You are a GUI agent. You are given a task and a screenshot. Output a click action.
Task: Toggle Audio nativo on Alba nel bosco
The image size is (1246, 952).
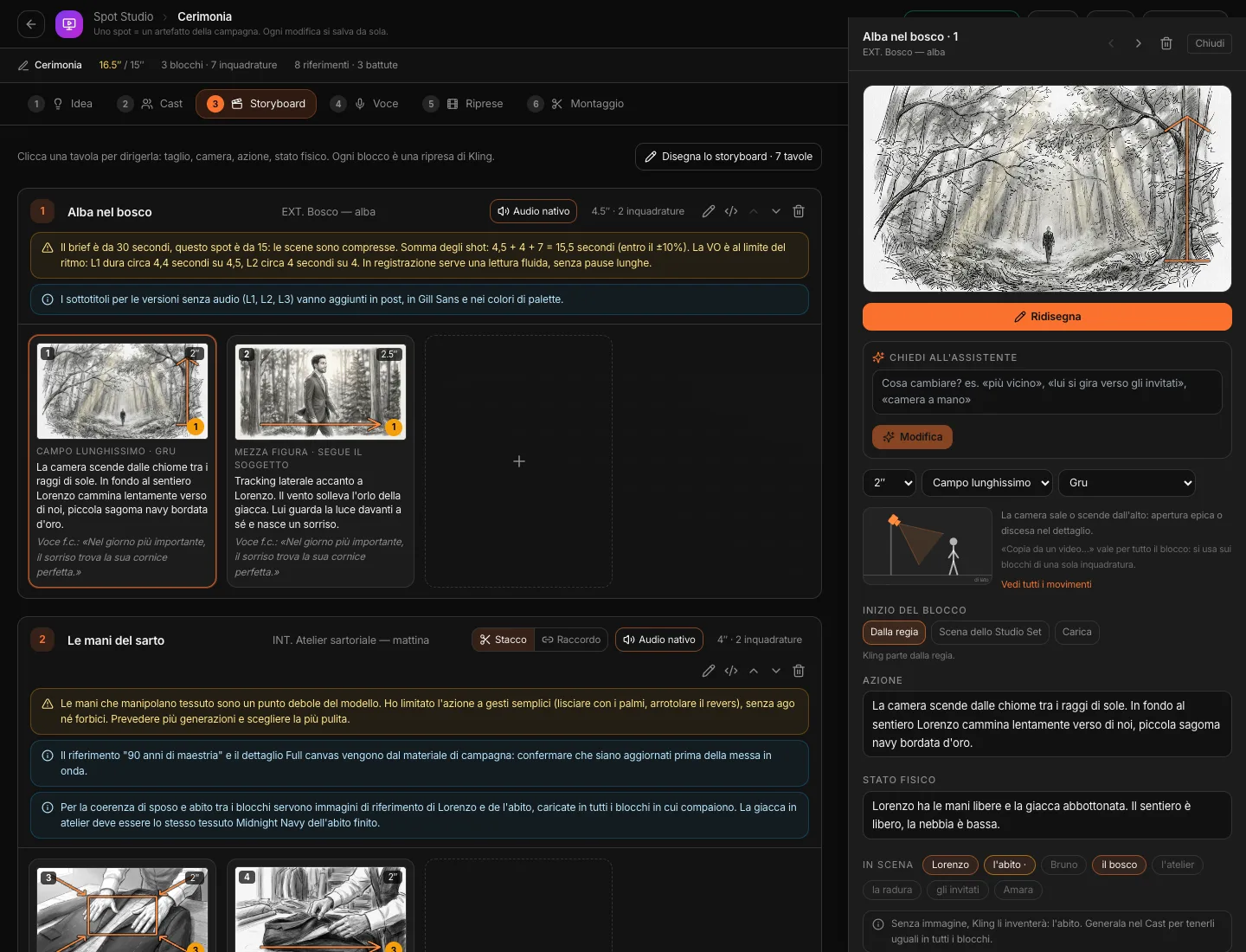pos(534,211)
